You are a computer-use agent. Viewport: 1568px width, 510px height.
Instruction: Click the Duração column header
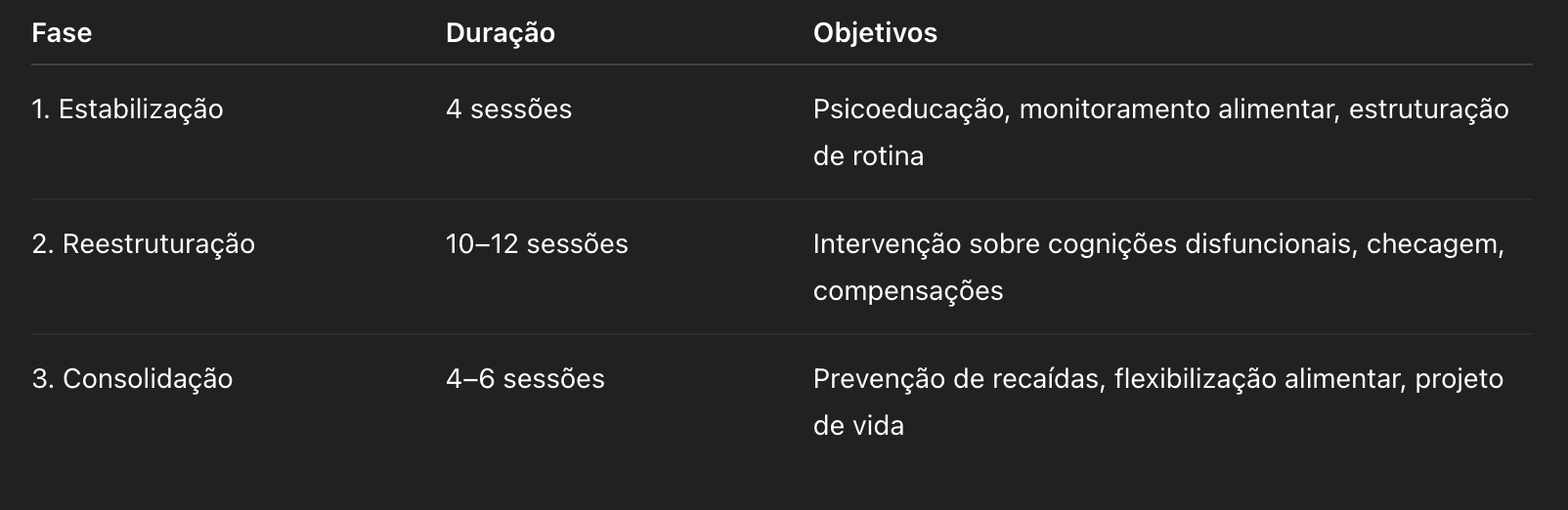point(501,32)
